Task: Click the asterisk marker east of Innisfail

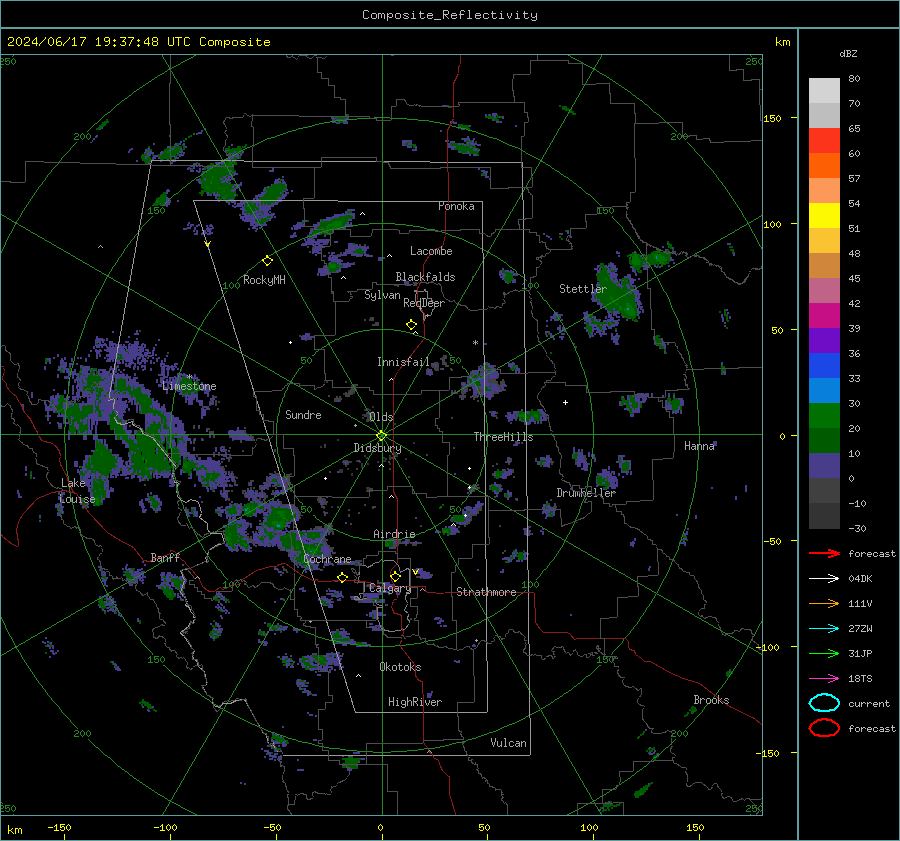Action: coord(475,343)
